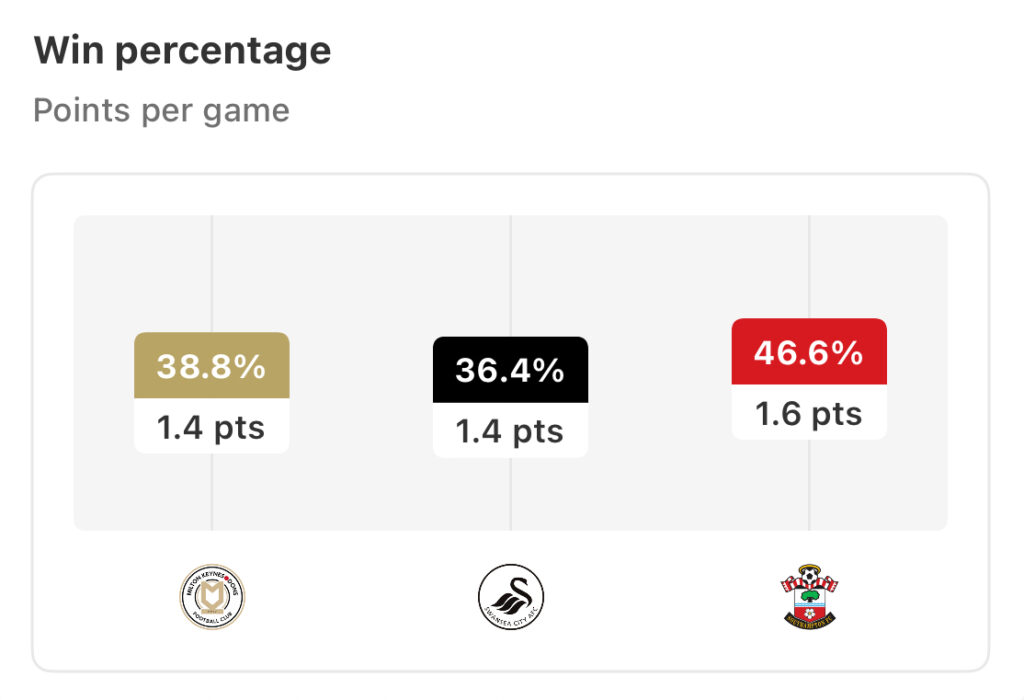The image size is (1024, 700).
Task: Click the 1.4 pts label under 38.8%
Action: point(211,428)
